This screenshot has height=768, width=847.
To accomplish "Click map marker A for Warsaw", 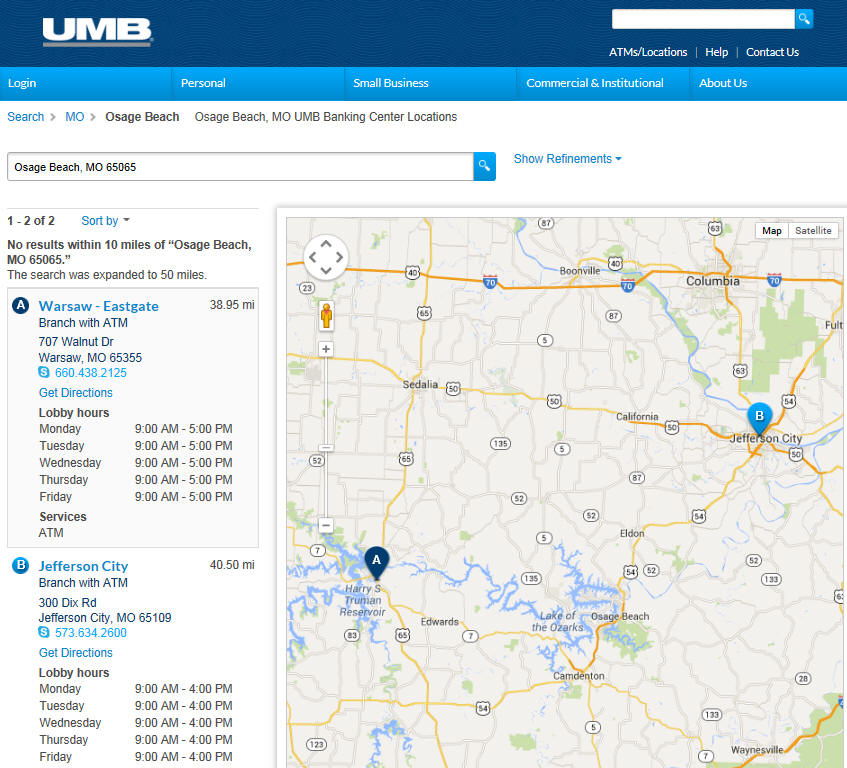I will click(377, 563).
